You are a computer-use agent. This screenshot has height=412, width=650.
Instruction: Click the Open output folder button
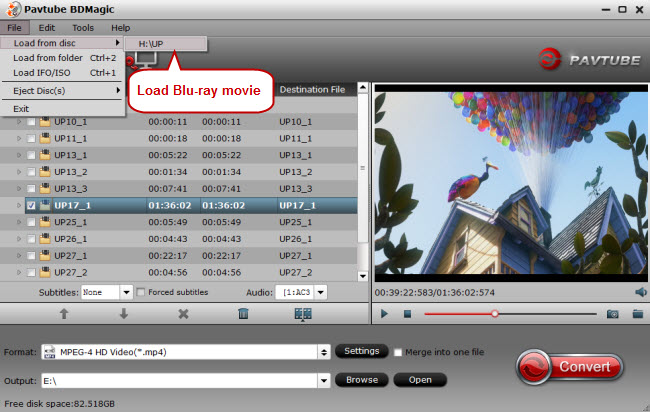pyautogui.click(x=420, y=380)
